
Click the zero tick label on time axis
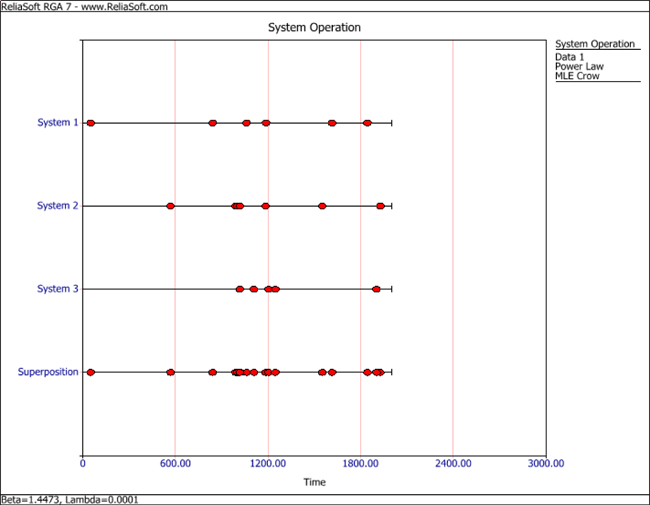[x=82, y=463]
